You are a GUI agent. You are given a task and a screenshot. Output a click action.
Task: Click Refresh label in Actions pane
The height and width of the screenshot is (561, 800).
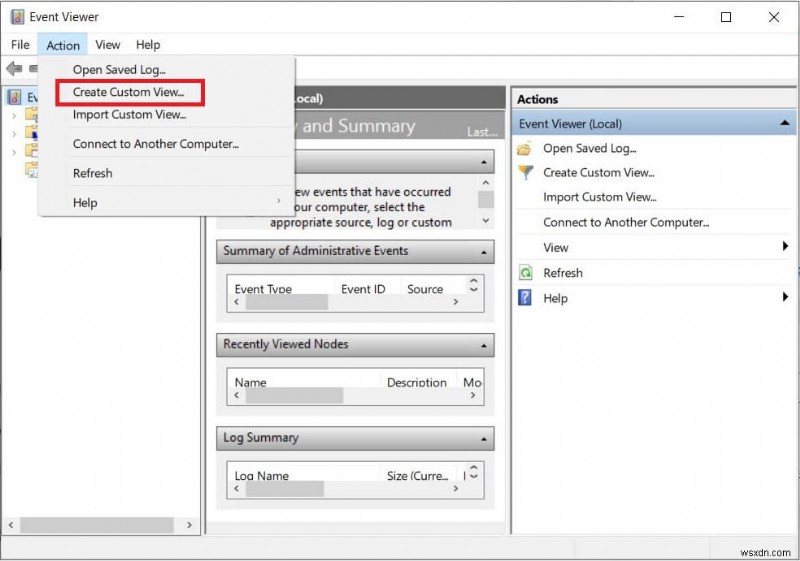click(x=563, y=273)
